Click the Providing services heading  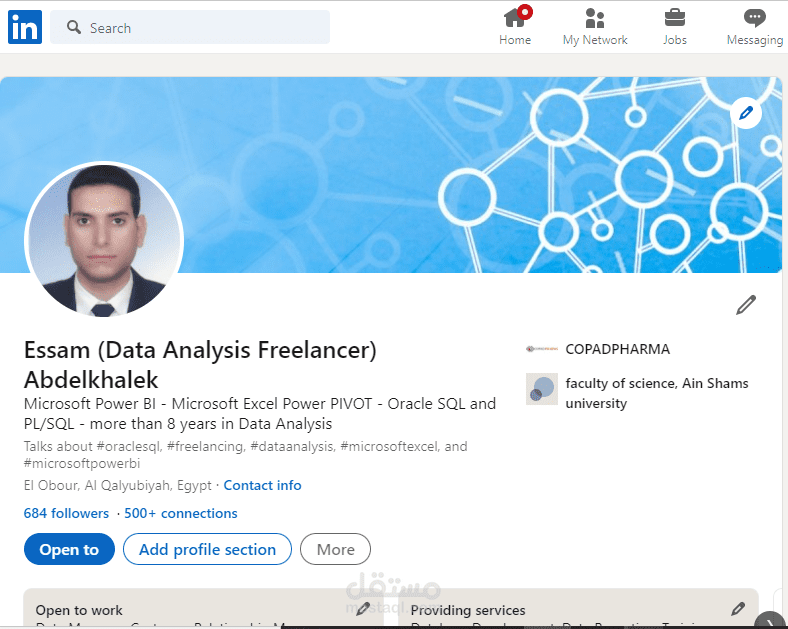(x=468, y=610)
